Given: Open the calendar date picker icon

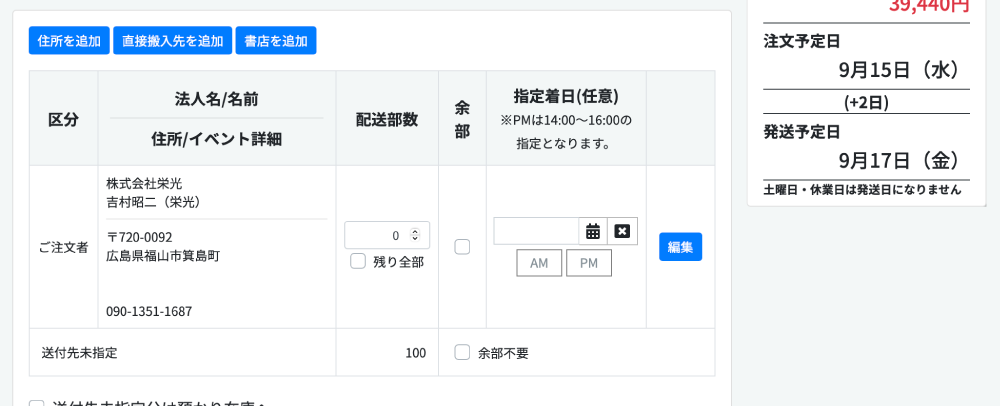Looking at the screenshot, I should coord(593,231).
